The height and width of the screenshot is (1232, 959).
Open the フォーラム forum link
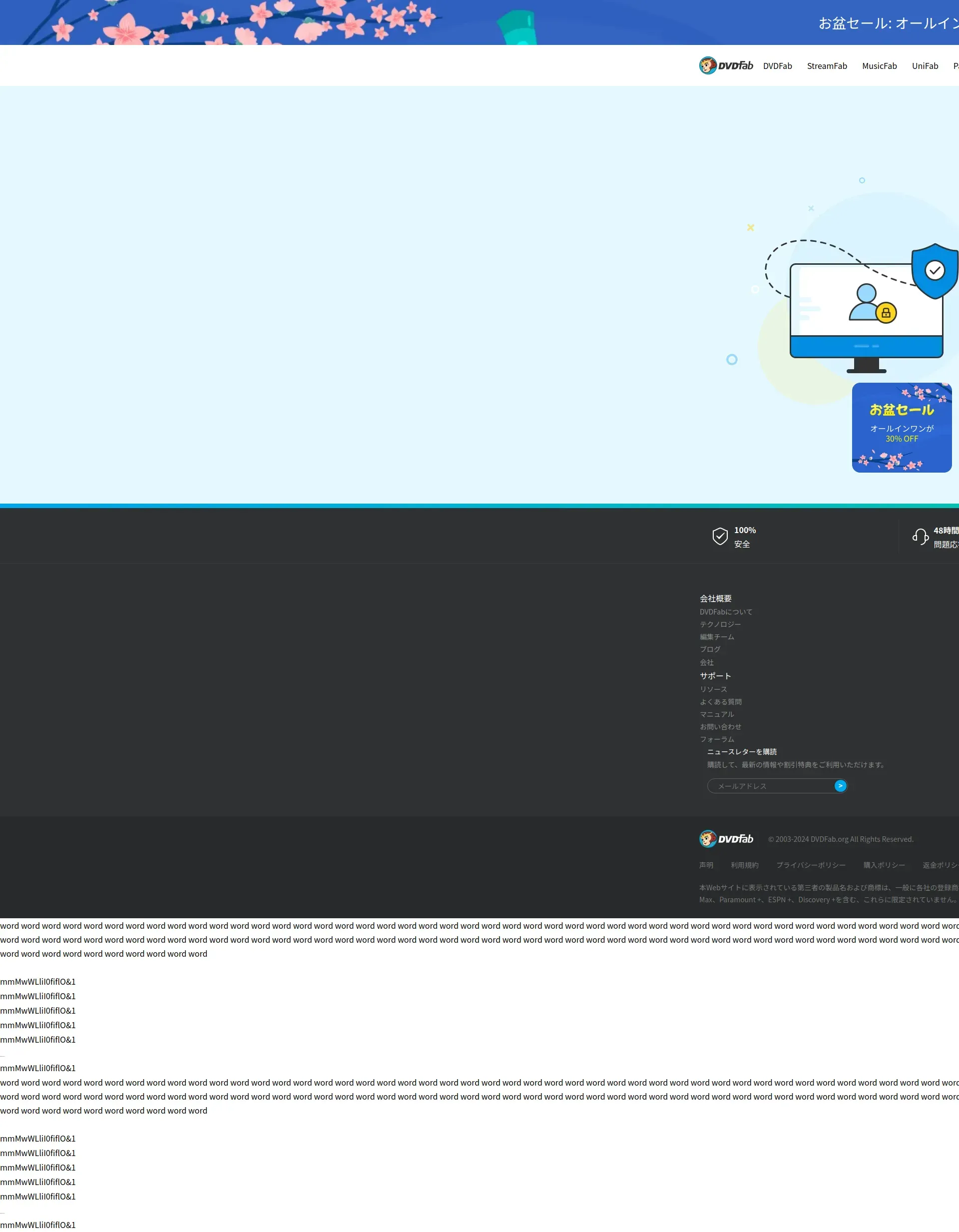click(x=716, y=739)
